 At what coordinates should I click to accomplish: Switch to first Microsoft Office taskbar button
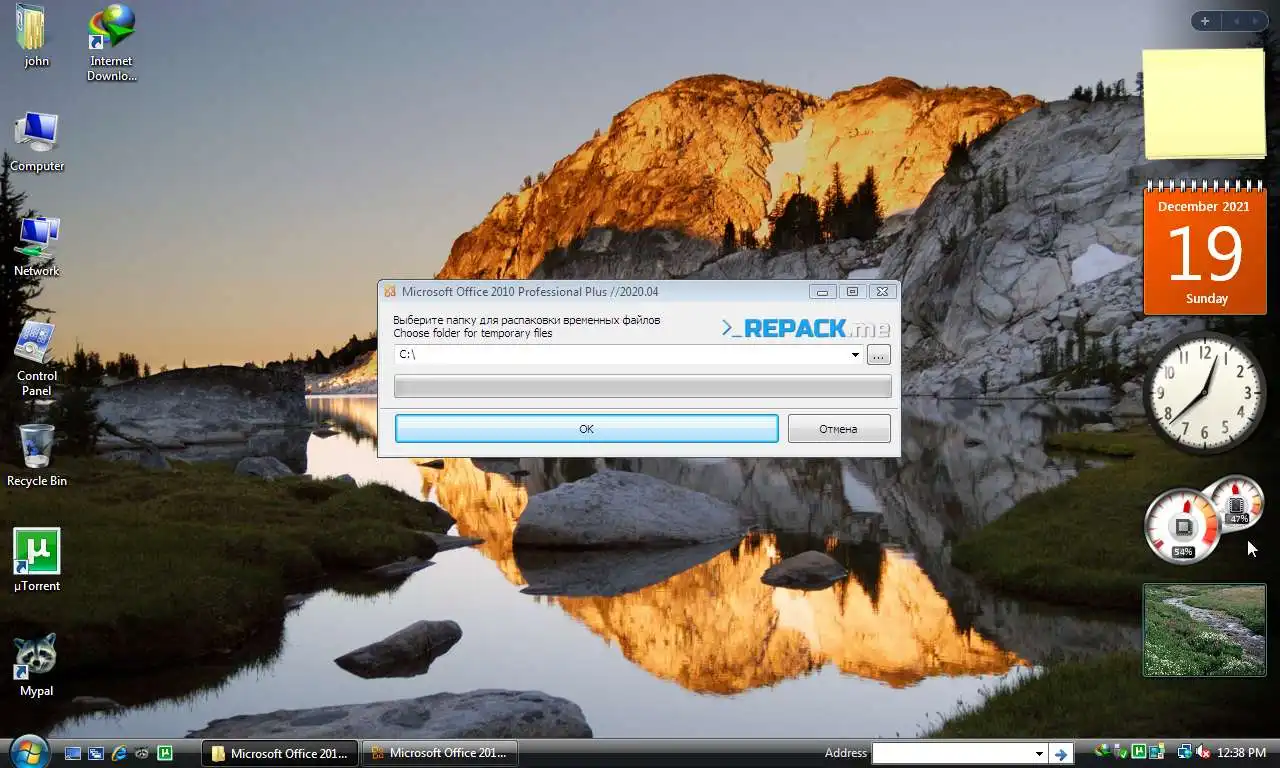pyautogui.click(x=279, y=753)
